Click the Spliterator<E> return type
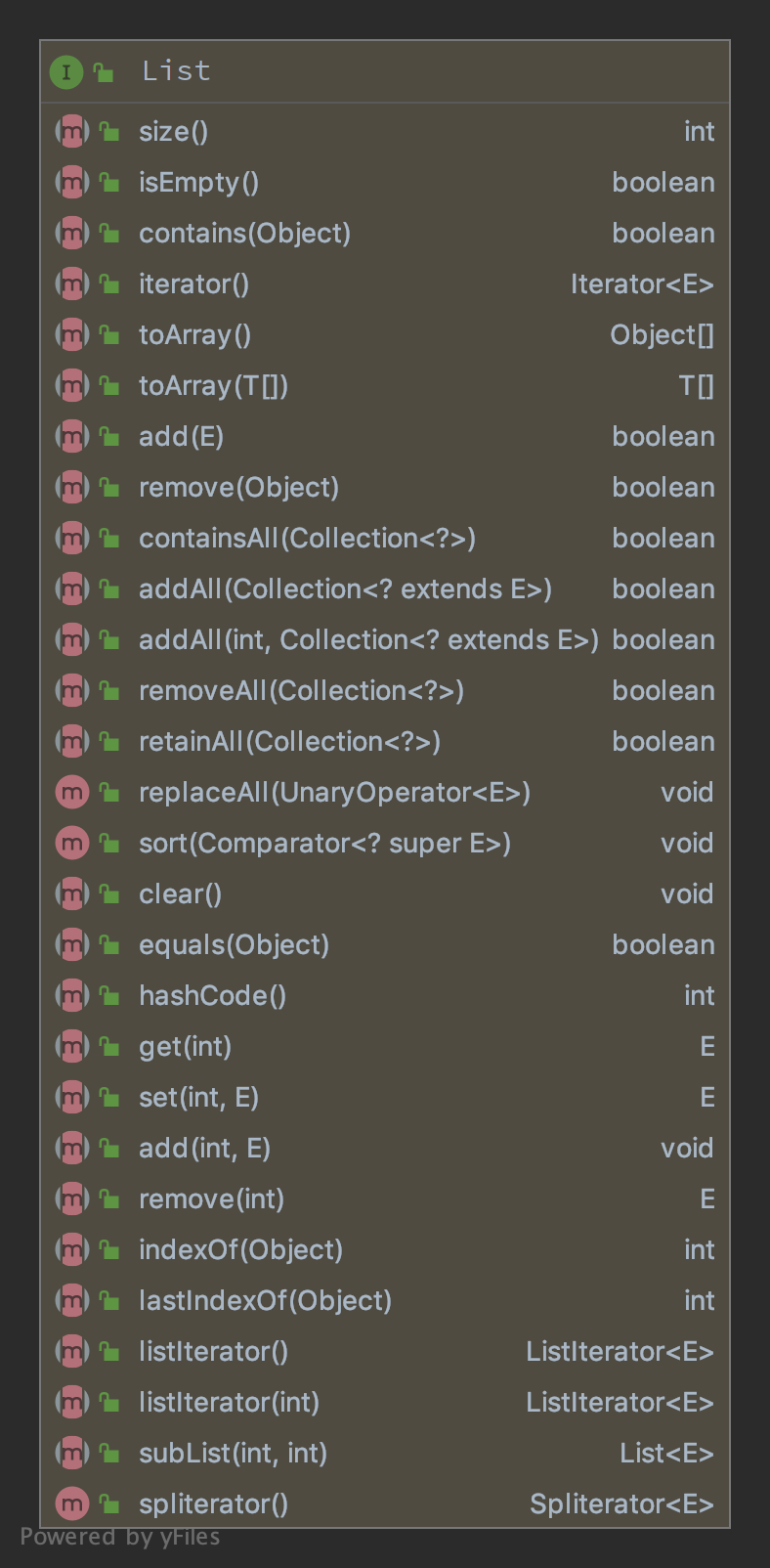770x1568 pixels. 621,1503
